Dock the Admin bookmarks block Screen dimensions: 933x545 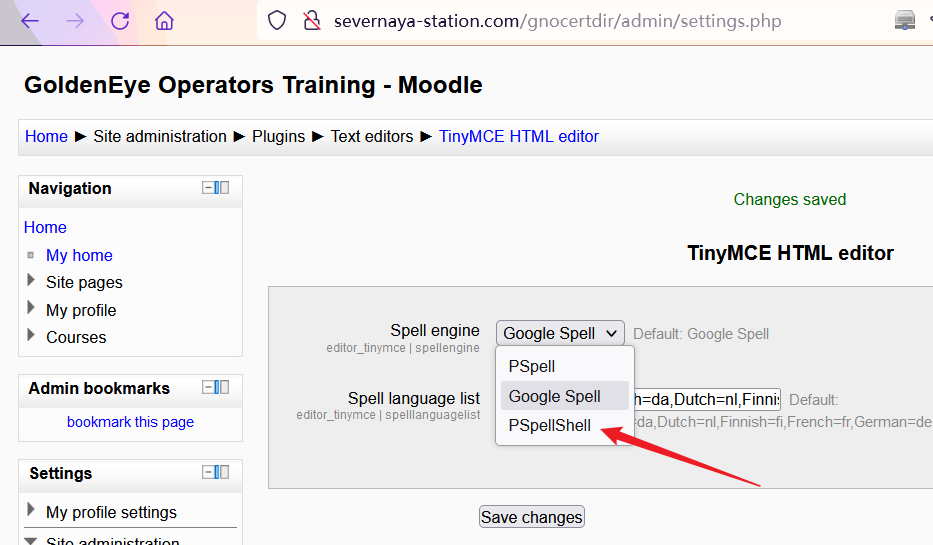click(x=224, y=388)
